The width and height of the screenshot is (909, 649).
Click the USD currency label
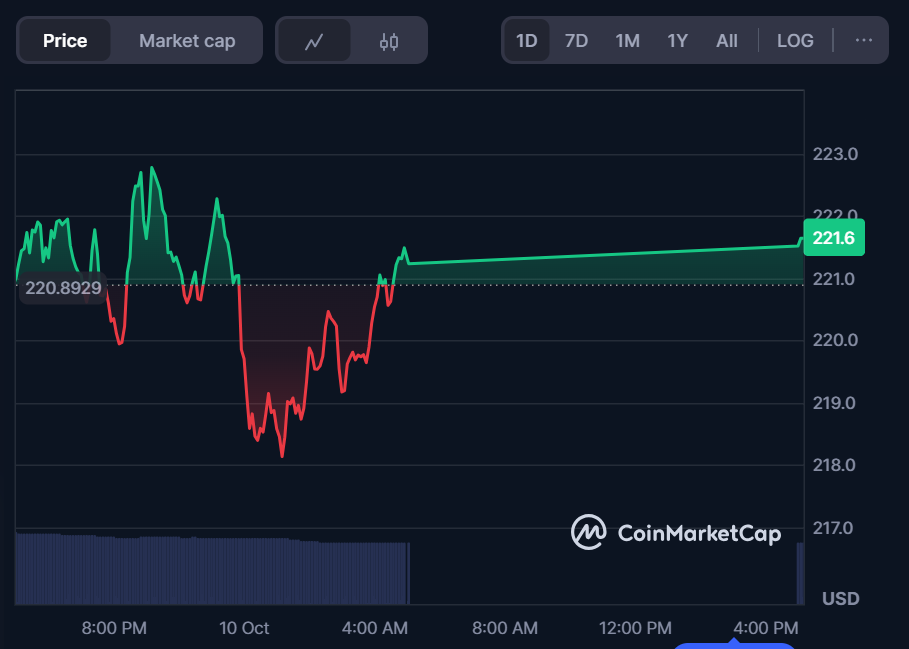(x=840, y=598)
